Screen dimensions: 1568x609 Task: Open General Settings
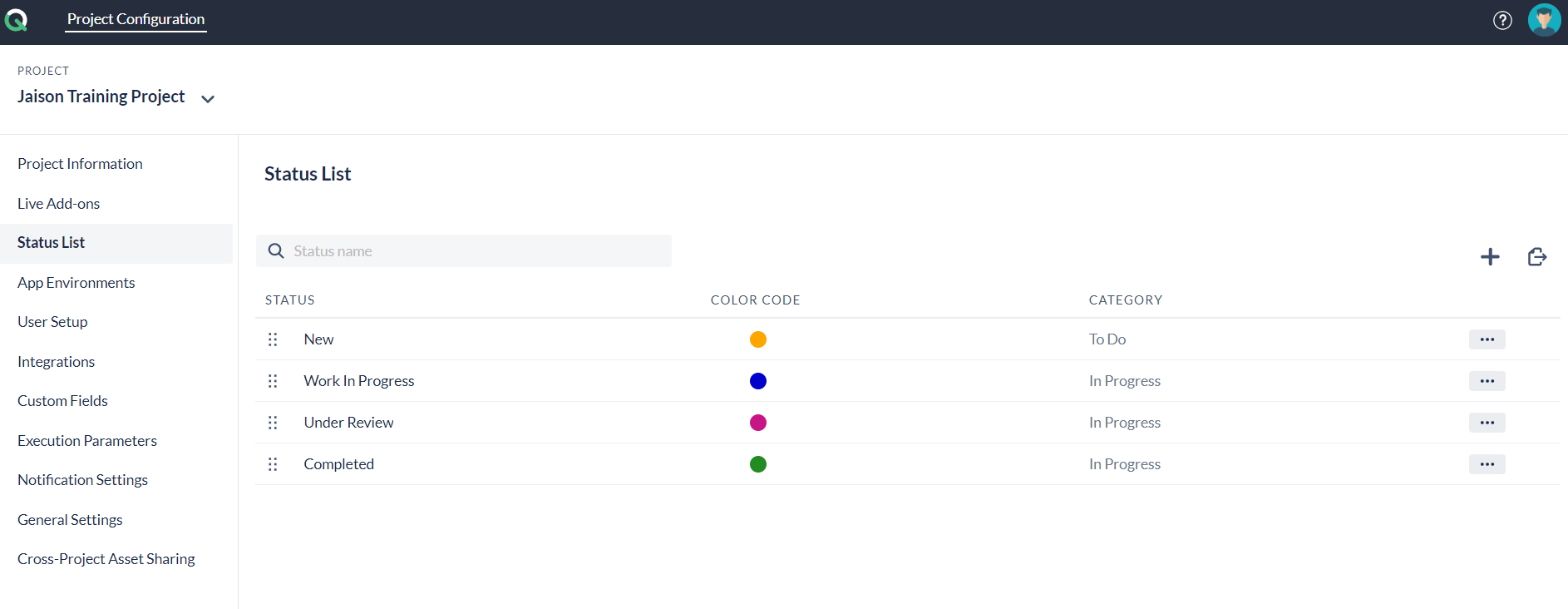point(70,520)
